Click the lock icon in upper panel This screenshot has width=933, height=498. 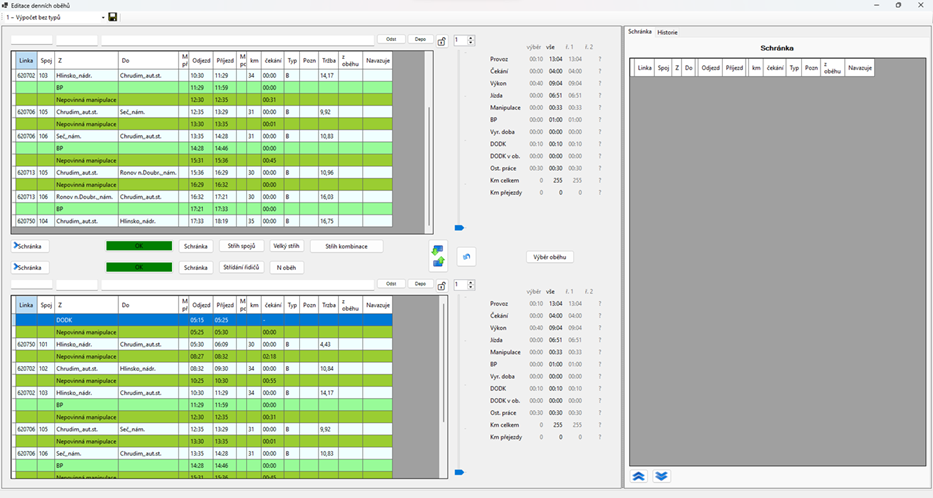pyautogui.click(x=441, y=41)
